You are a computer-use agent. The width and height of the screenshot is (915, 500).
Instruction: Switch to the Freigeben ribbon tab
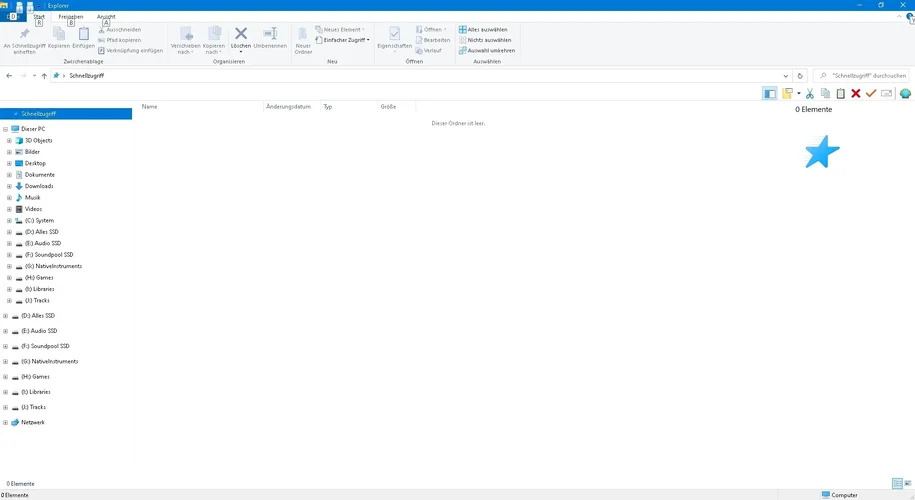click(71, 16)
